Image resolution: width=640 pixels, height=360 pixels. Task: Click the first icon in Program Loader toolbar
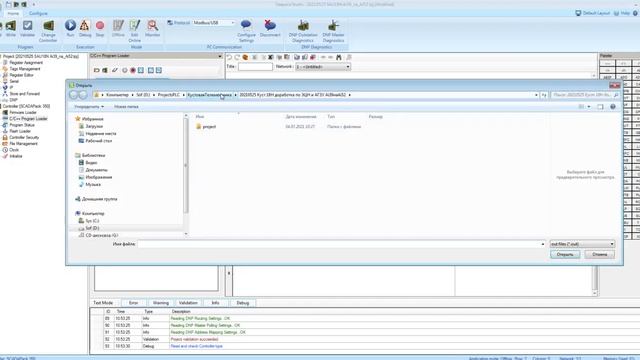pyautogui.click(x=97, y=70)
